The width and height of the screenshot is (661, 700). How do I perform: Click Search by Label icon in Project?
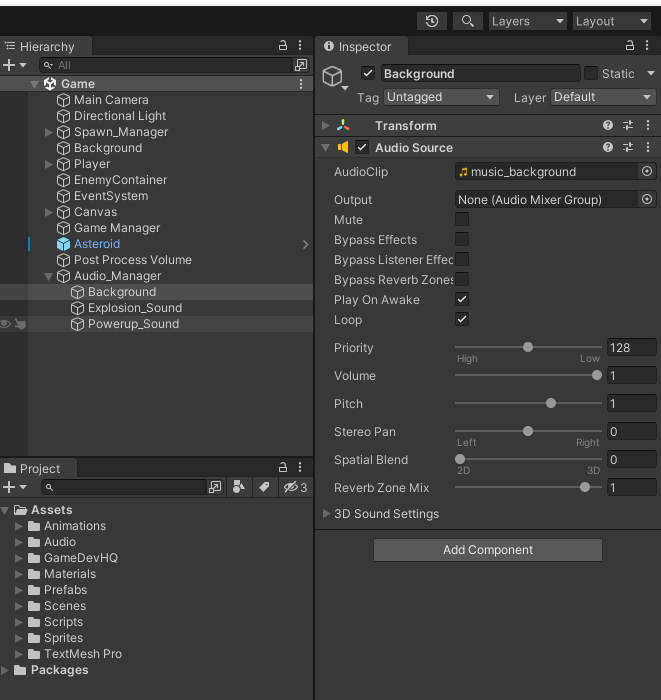[x=264, y=487]
